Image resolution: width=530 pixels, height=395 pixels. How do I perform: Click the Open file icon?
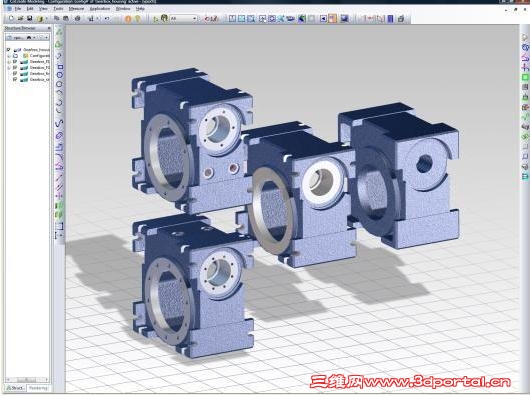coord(20,19)
